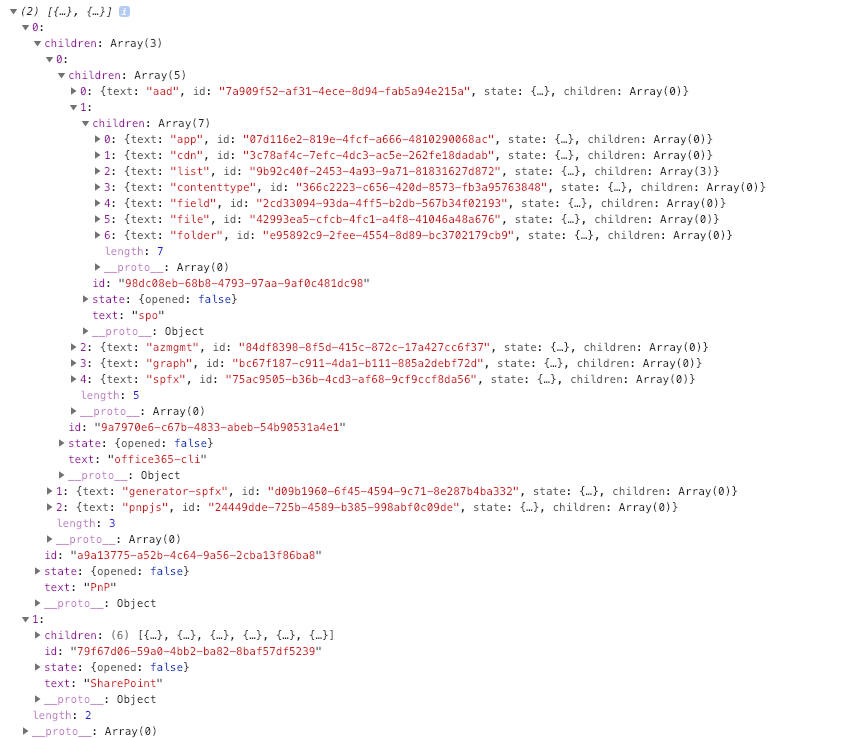Expand state of the 'spo' node

coord(86,300)
